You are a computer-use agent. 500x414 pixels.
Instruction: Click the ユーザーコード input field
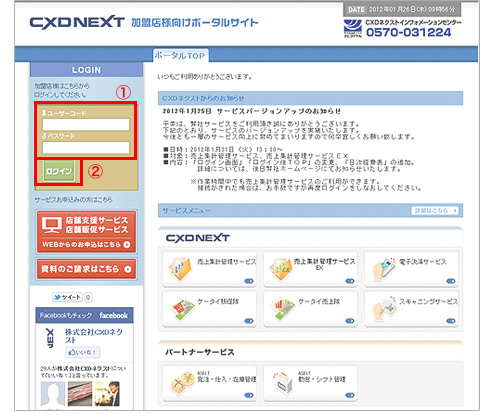pos(86,125)
